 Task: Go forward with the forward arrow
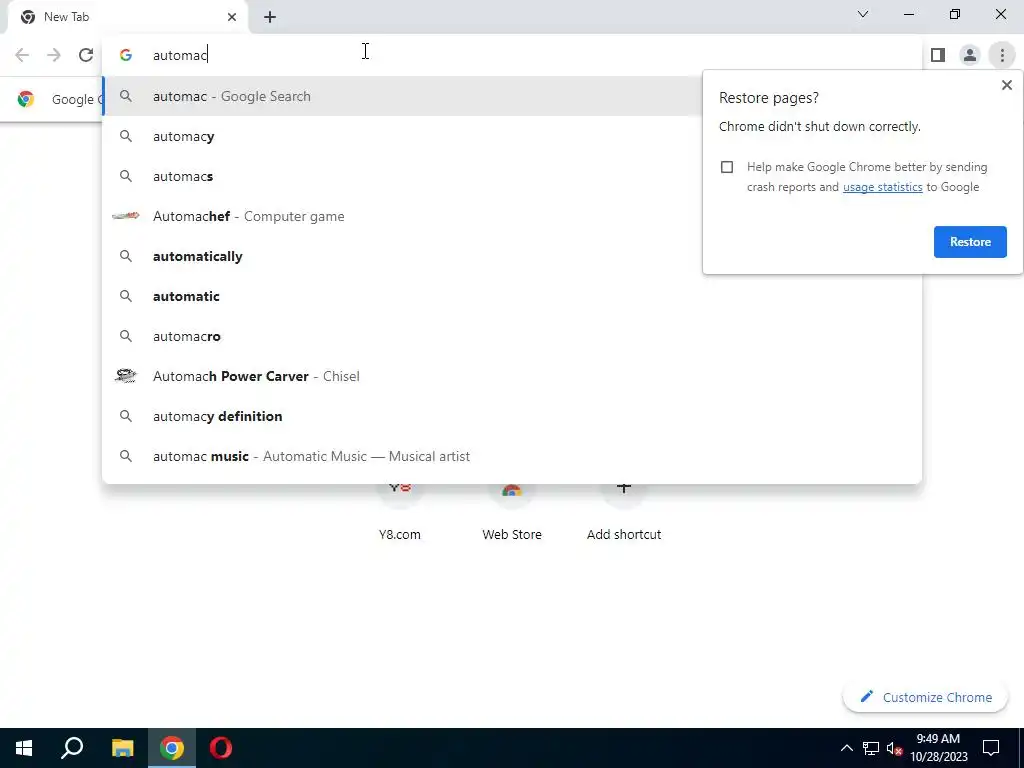54,55
